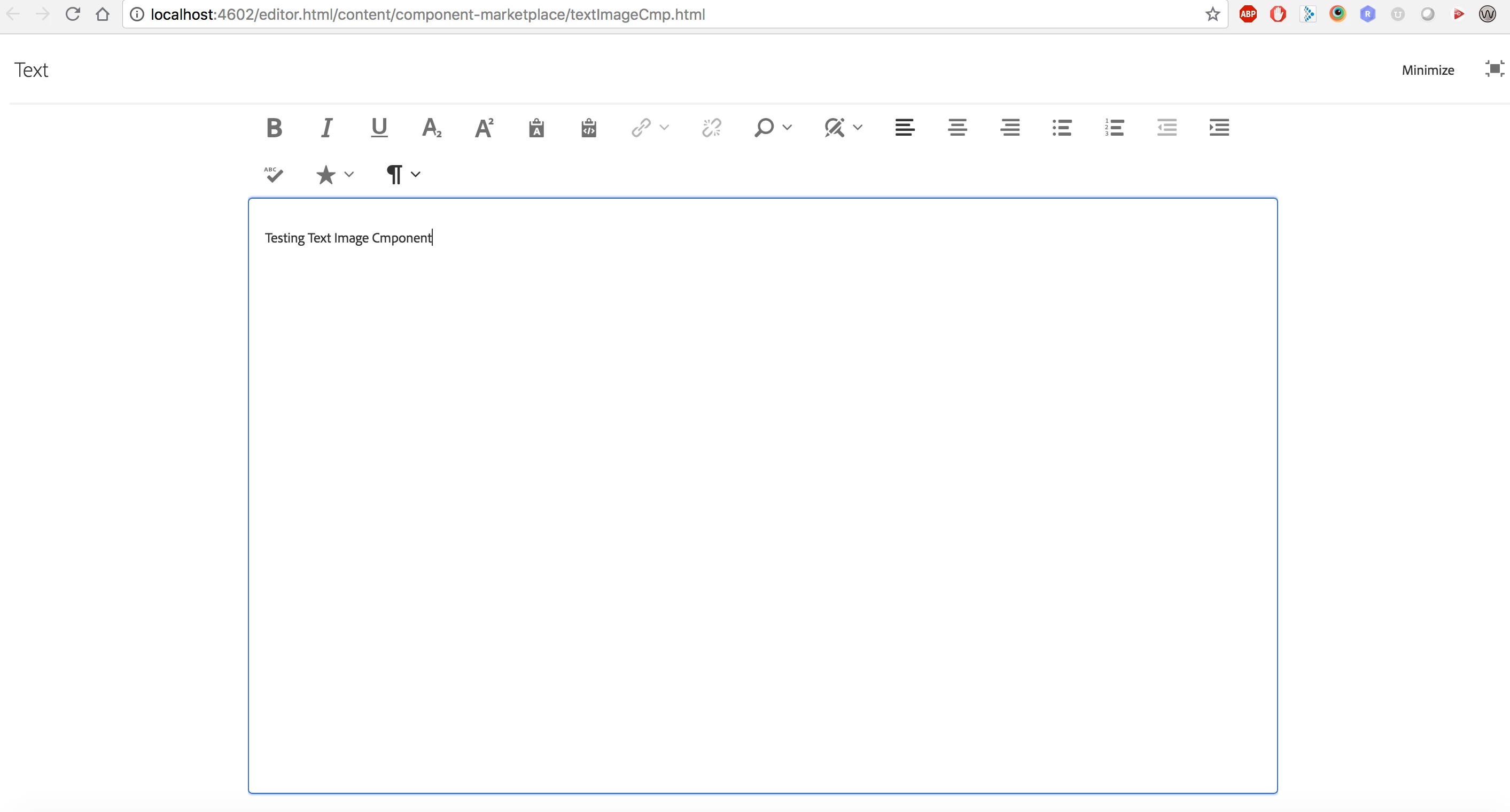This screenshot has width=1510, height=812.
Task: Toggle bold formatting
Action: coord(274,128)
